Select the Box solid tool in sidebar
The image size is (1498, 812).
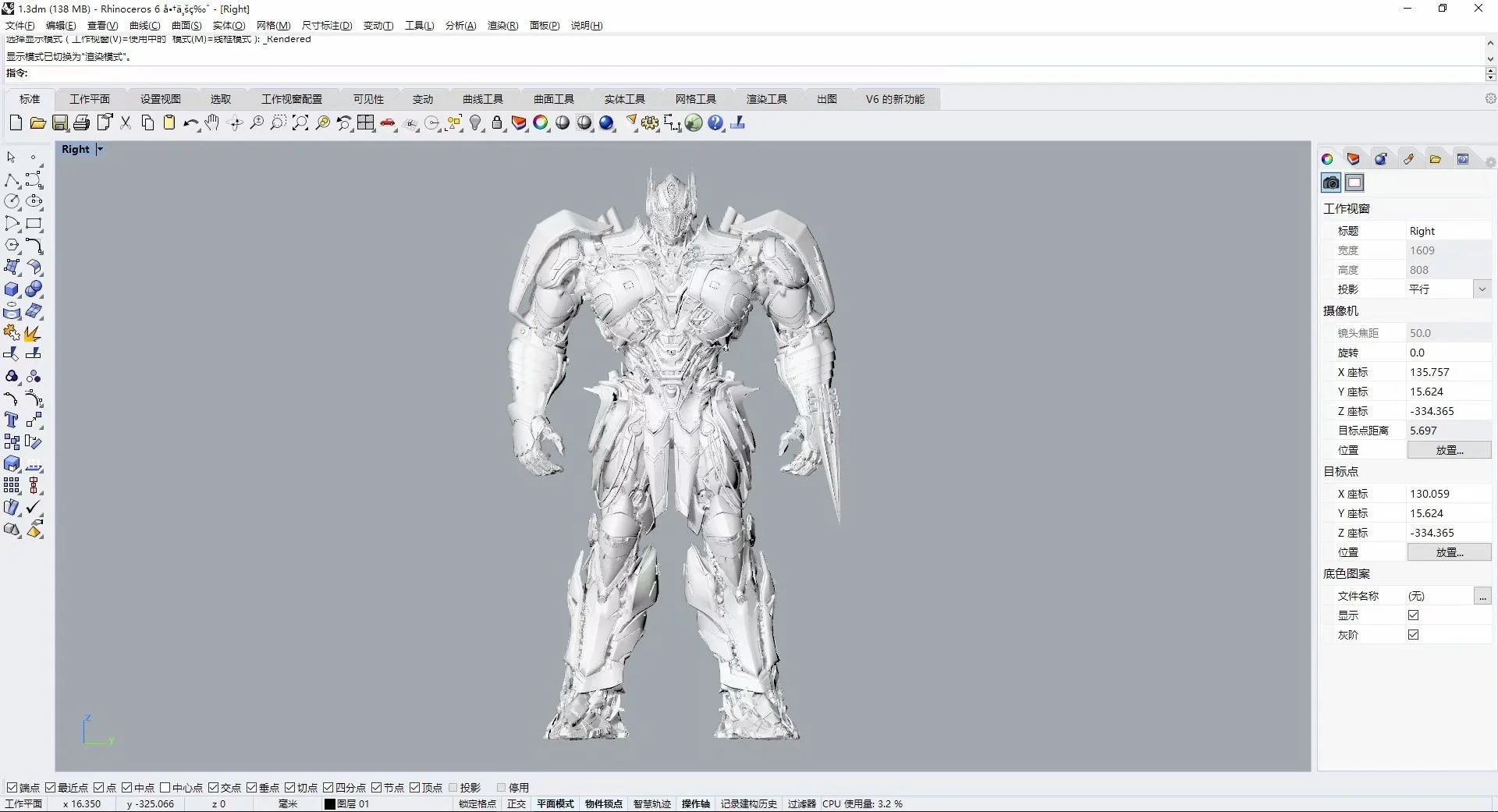point(12,289)
